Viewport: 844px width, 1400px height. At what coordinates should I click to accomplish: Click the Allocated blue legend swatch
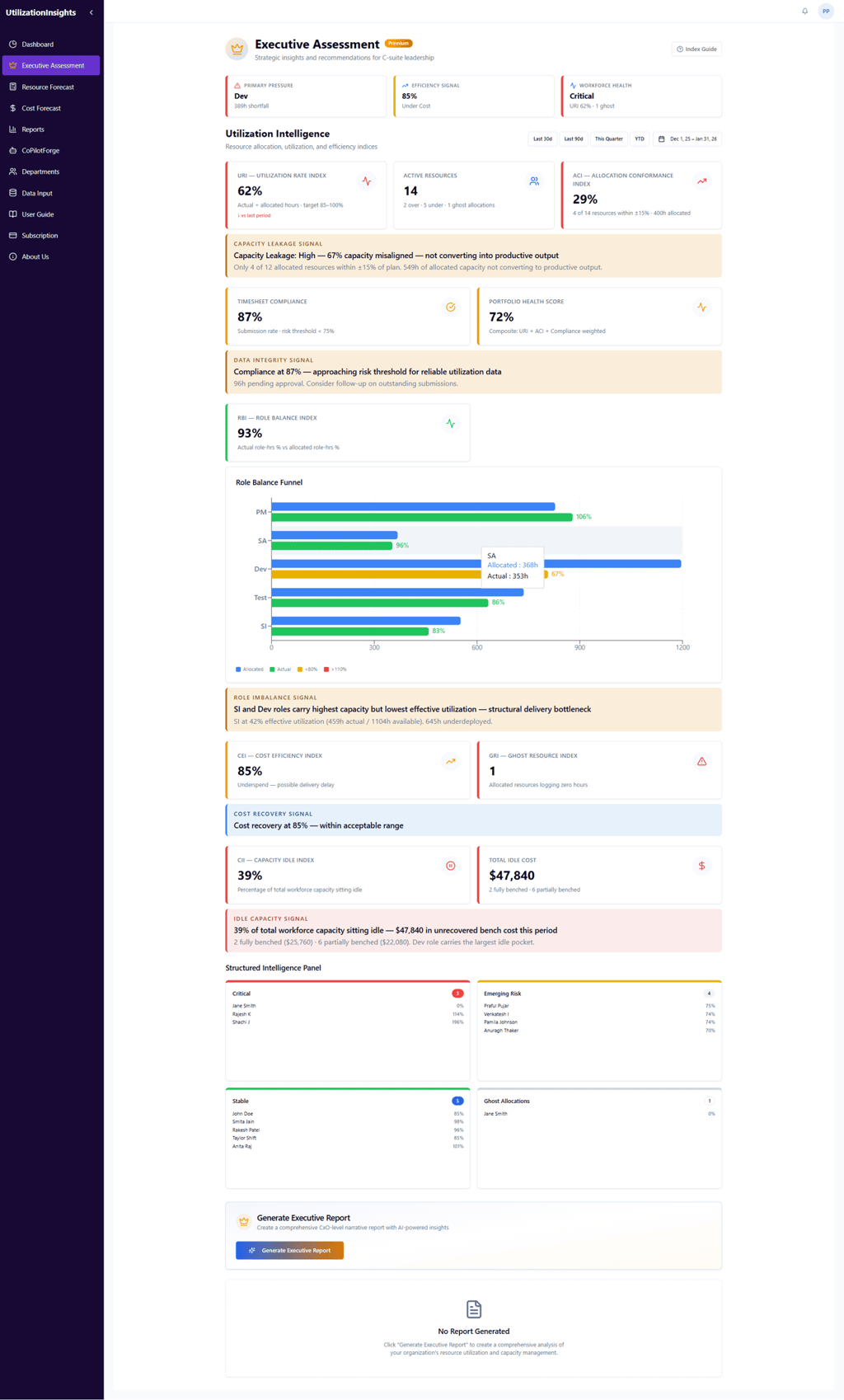point(238,669)
